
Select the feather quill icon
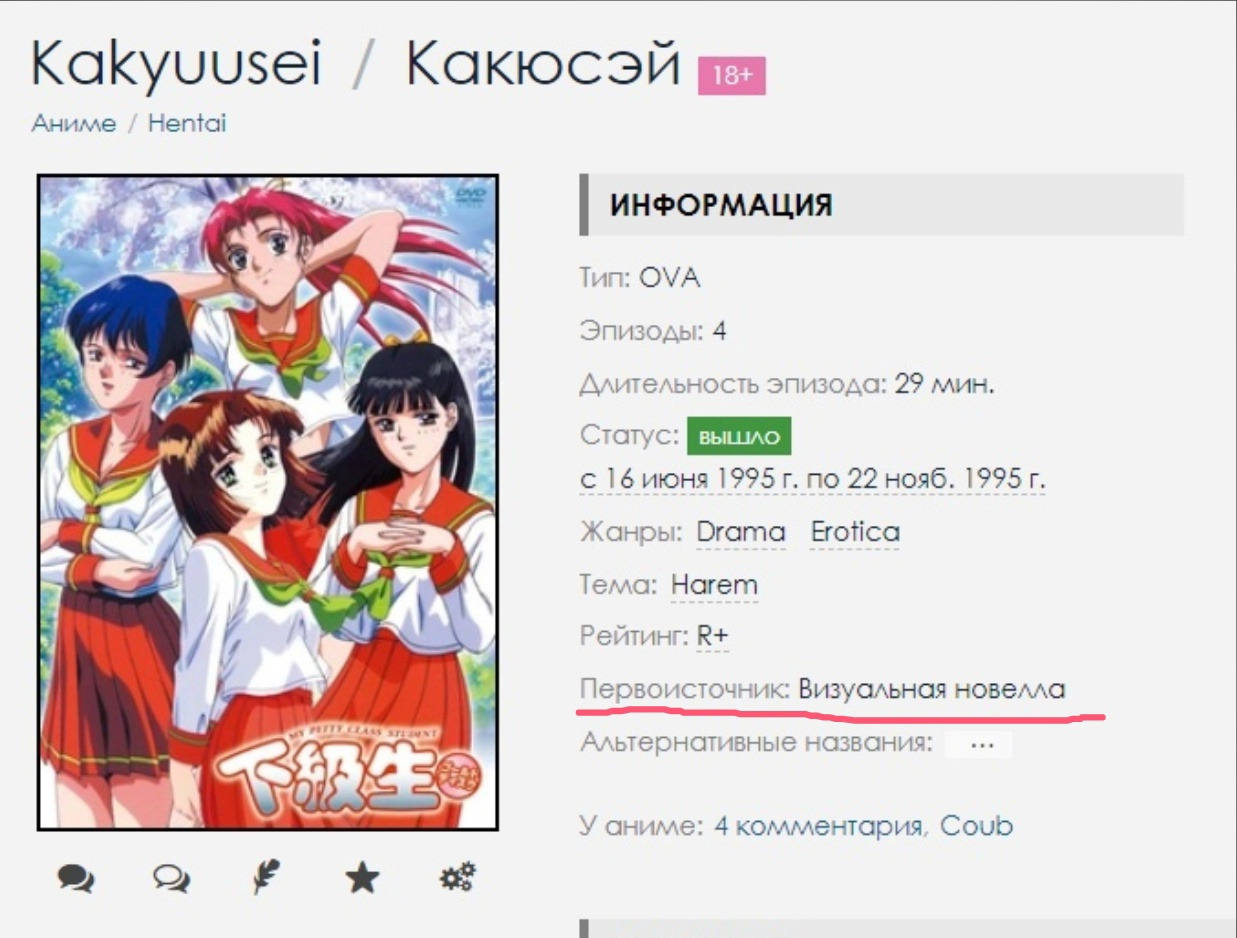(266, 879)
